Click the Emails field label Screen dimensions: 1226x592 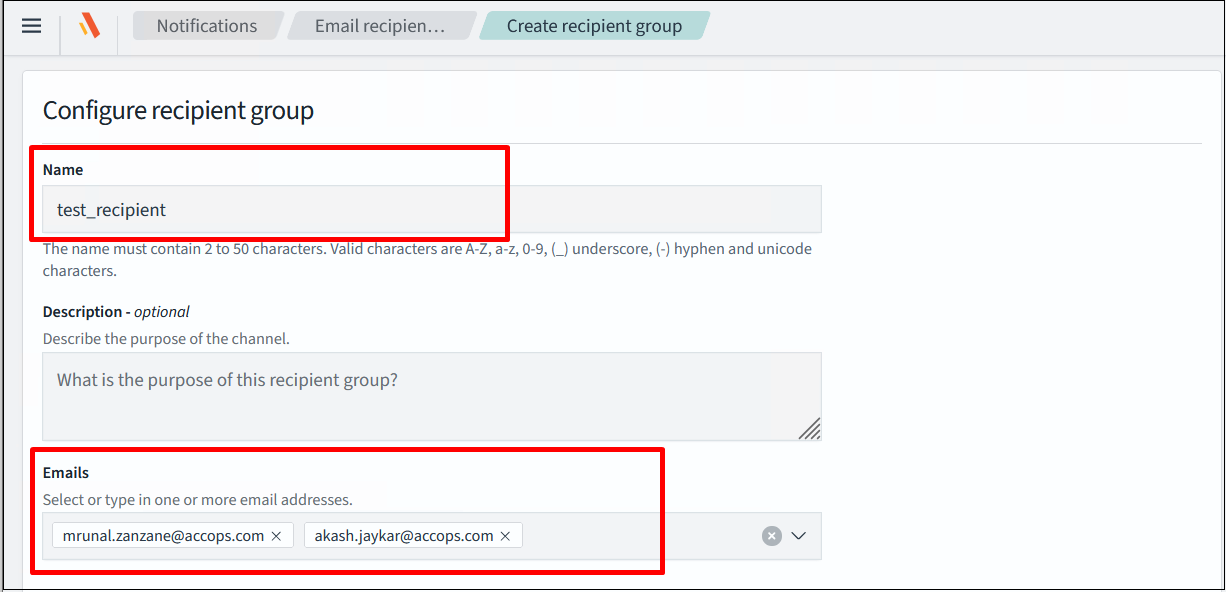[x=66, y=472]
